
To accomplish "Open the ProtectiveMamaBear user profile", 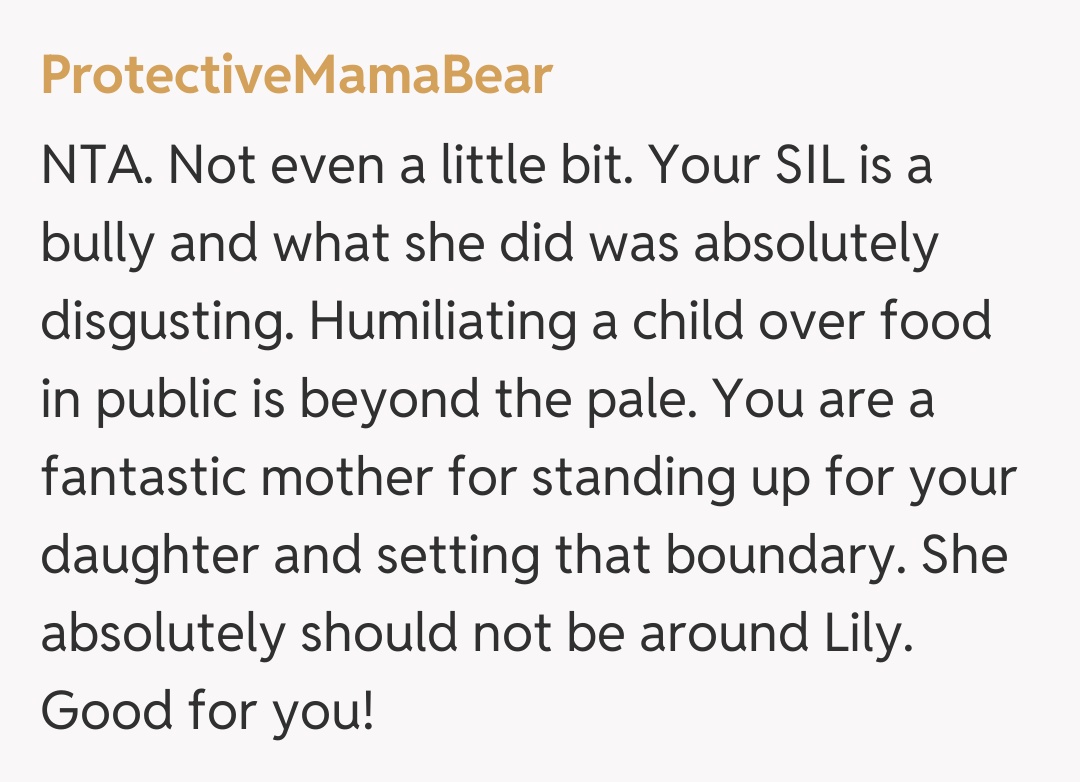I will pos(296,76).
